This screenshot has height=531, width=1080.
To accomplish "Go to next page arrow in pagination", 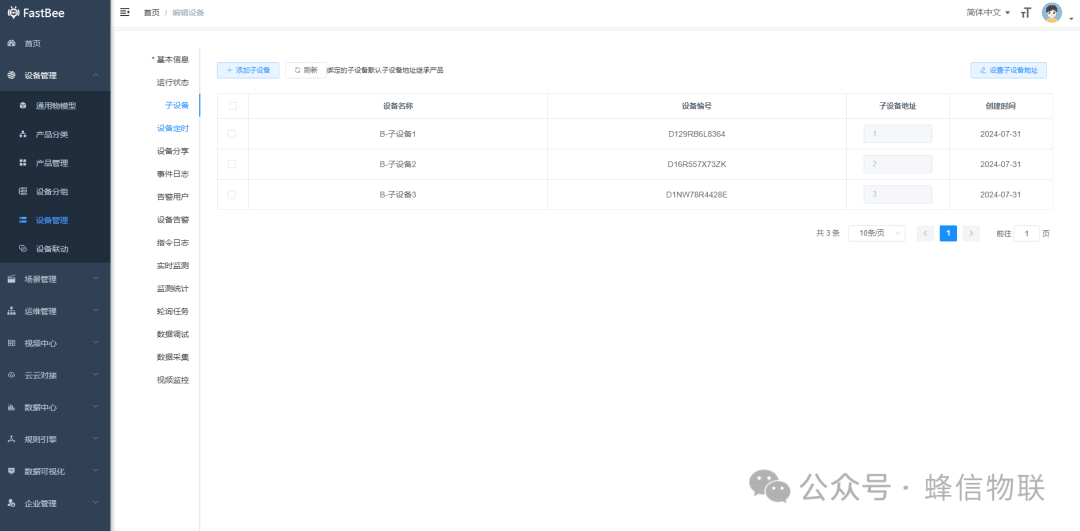I will pyautogui.click(x=971, y=233).
